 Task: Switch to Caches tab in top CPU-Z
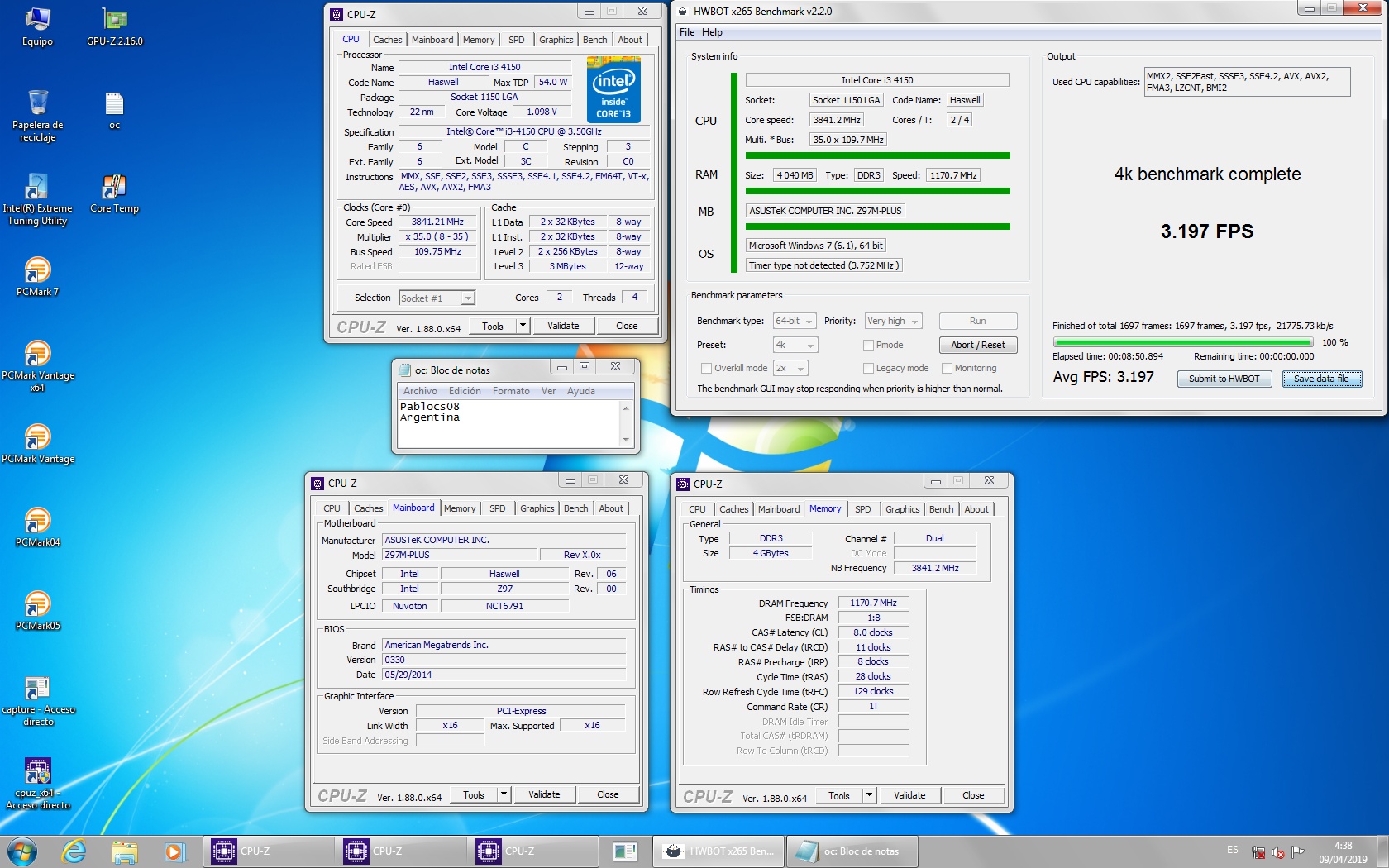point(387,40)
